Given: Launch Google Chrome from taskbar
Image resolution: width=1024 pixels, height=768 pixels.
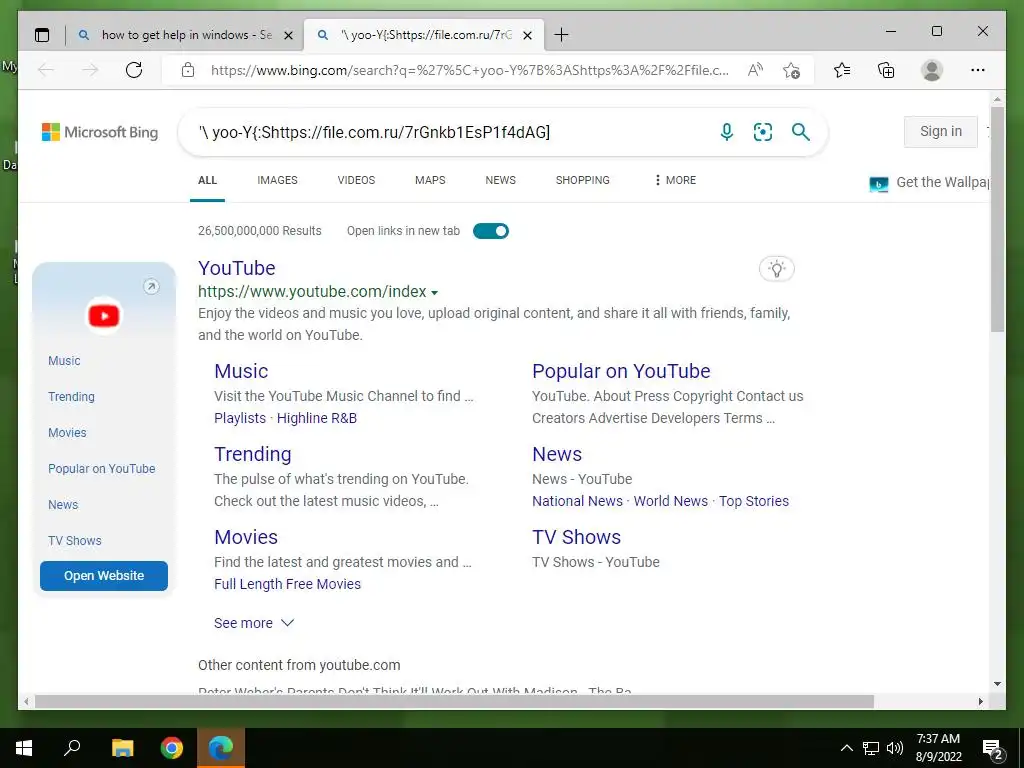Looking at the screenshot, I should pyautogui.click(x=172, y=748).
